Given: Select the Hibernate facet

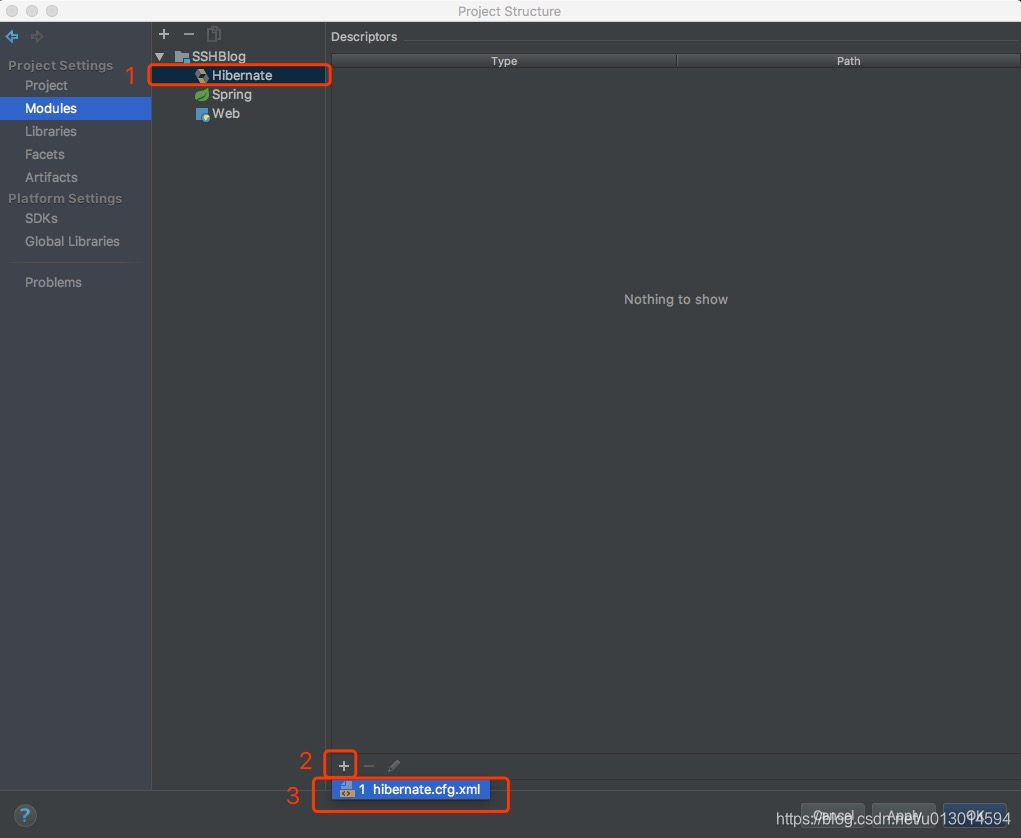Looking at the screenshot, I should click(x=238, y=76).
